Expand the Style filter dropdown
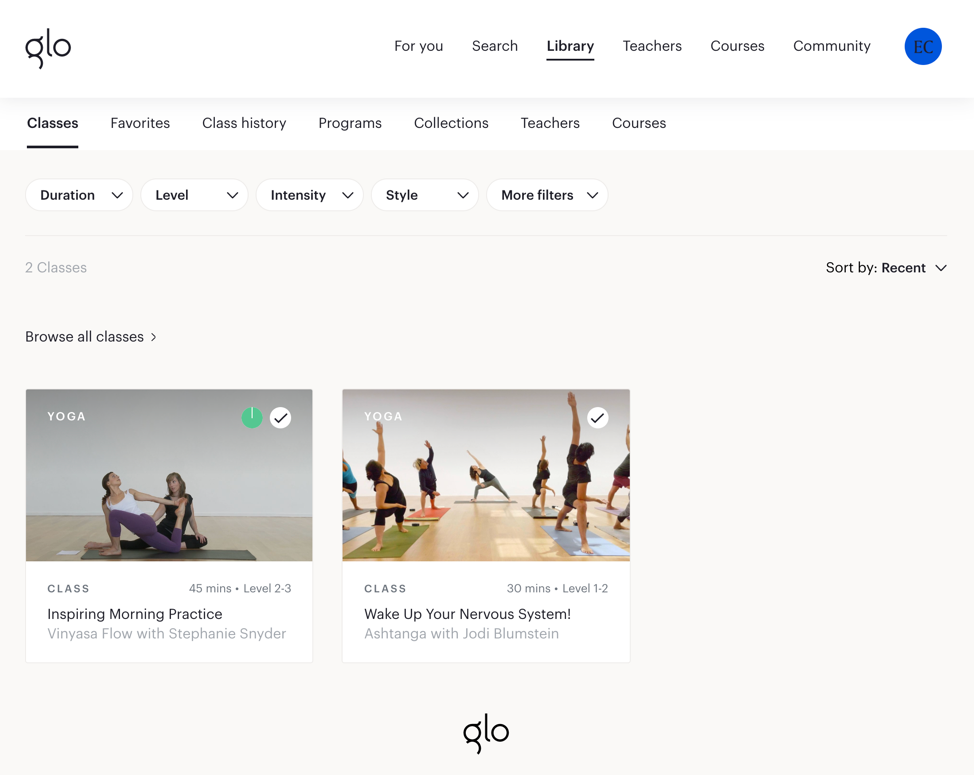974x775 pixels. 425,195
